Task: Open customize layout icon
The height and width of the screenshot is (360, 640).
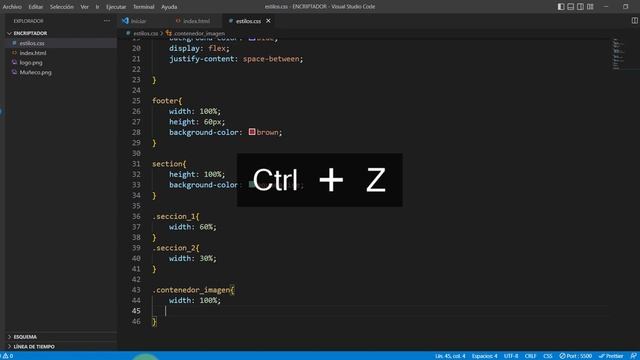Action: pyautogui.click(x=590, y=7)
